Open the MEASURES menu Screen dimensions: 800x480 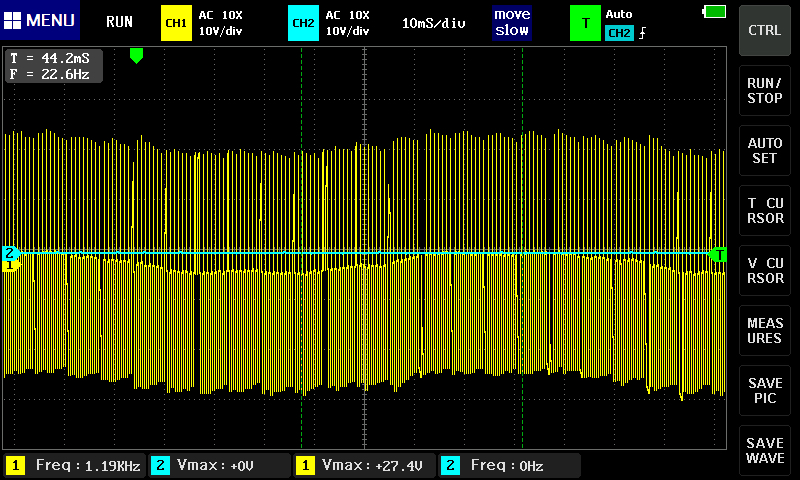point(765,331)
